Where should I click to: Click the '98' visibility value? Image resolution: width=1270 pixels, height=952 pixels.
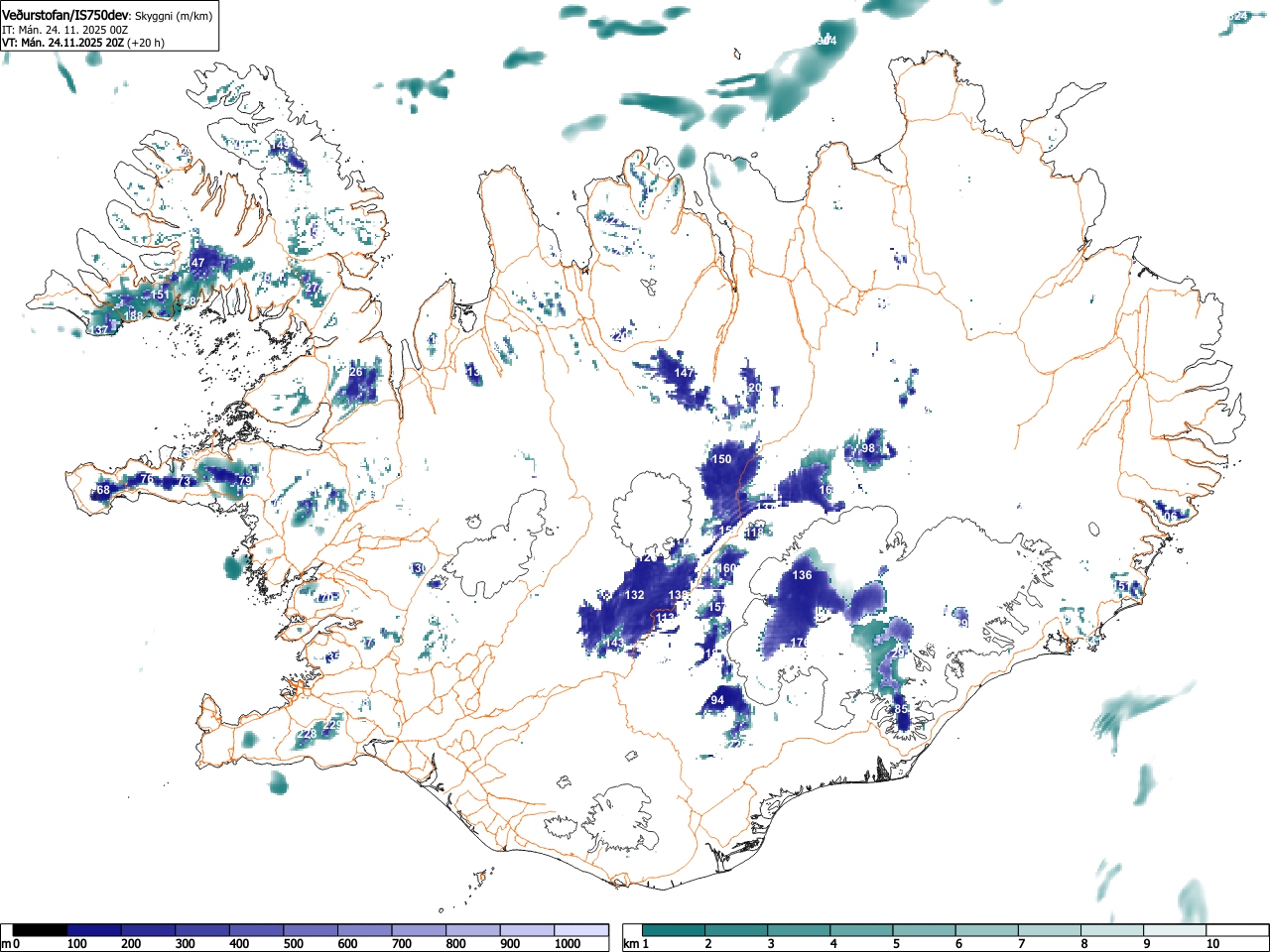pyautogui.click(x=868, y=448)
